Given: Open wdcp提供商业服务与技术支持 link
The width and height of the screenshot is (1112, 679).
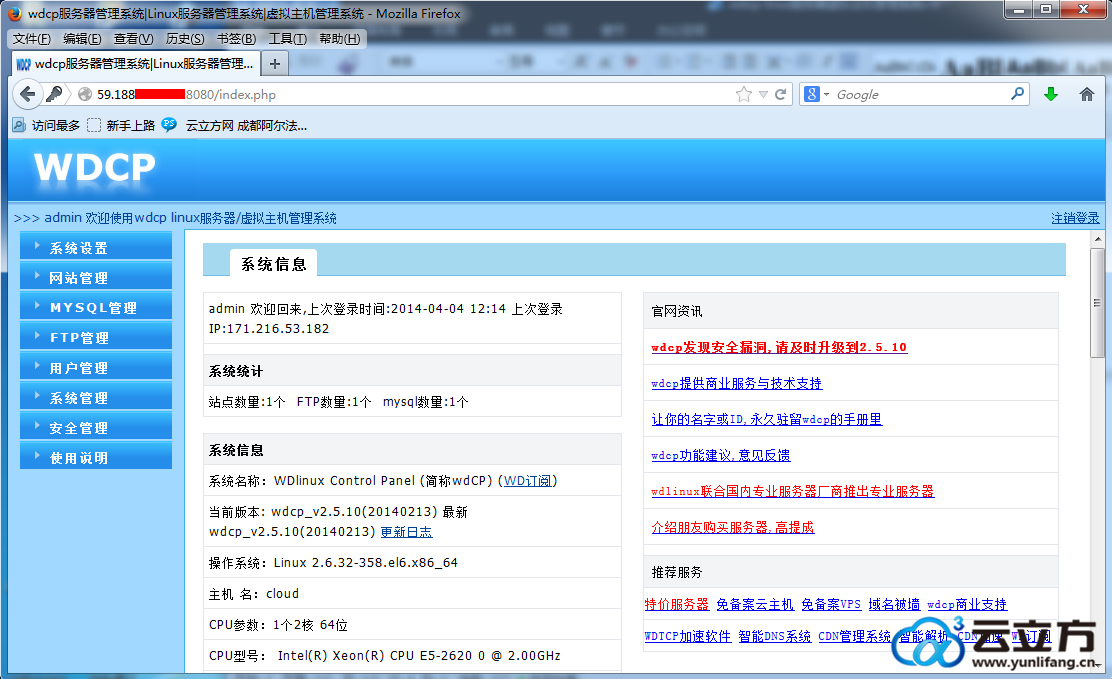Looking at the screenshot, I should 736,383.
